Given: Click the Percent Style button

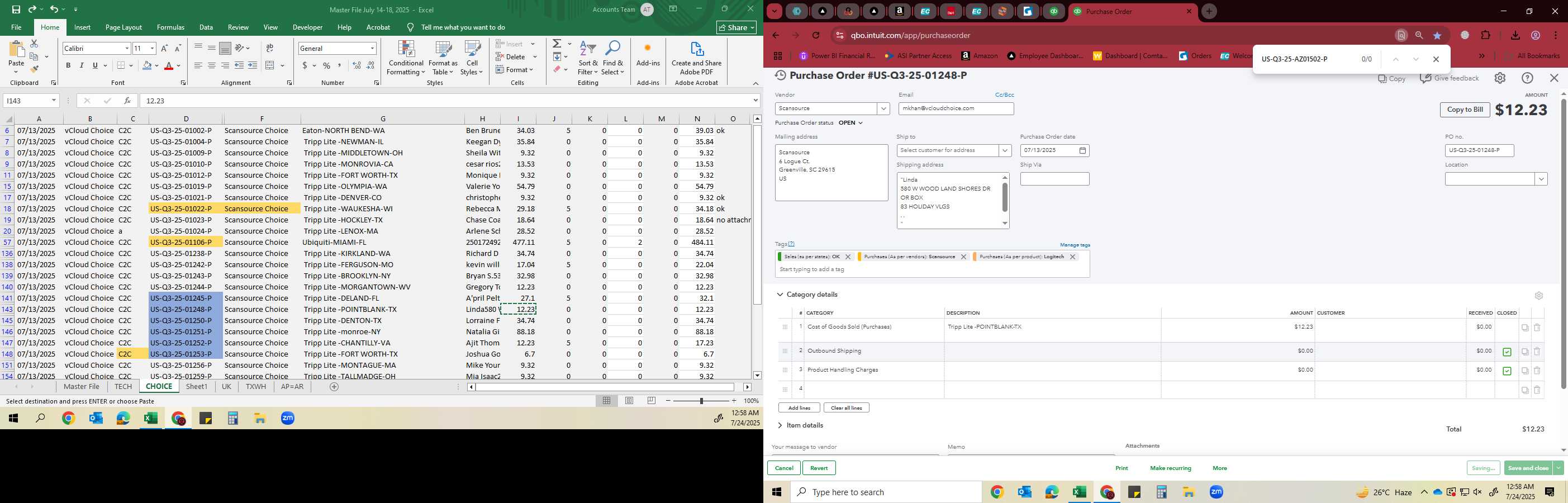Looking at the screenshot, I should click(326, 65).
